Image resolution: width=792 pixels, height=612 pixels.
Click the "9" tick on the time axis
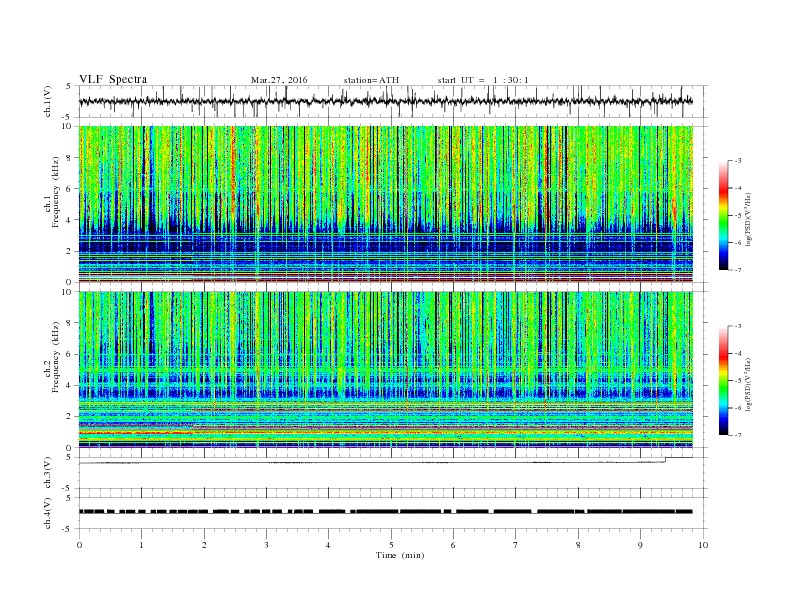(640, 545)
